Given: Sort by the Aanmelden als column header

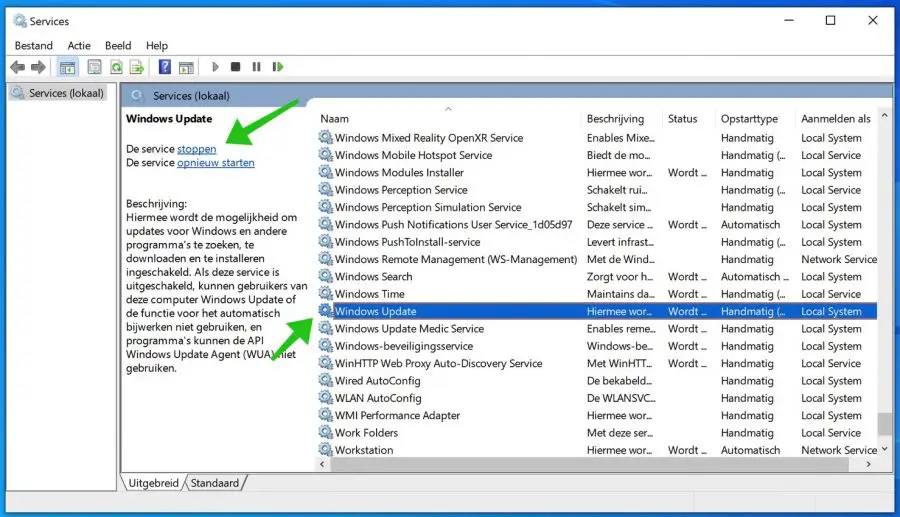Looking at the screenshot, I should [836, 119].
